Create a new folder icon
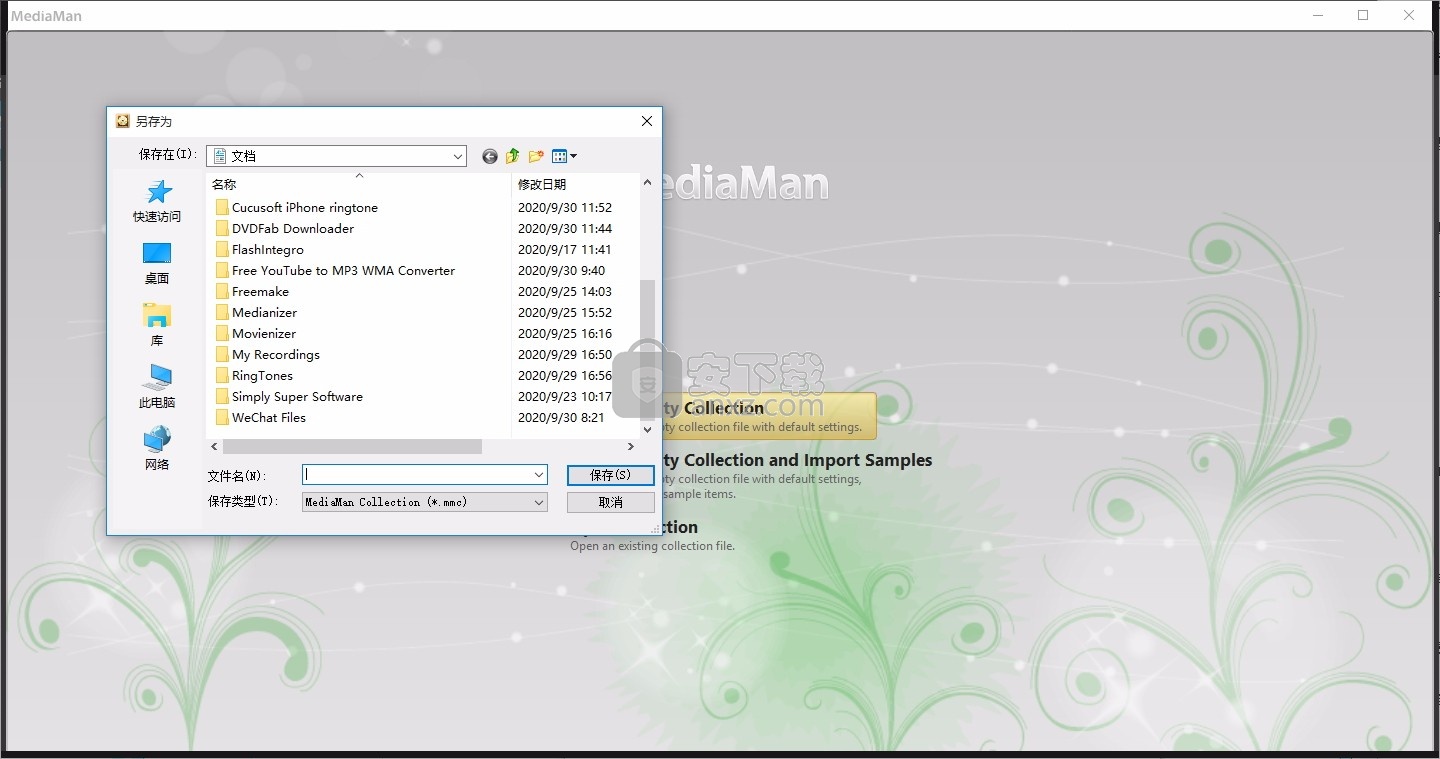 click(x=537, y=156)
